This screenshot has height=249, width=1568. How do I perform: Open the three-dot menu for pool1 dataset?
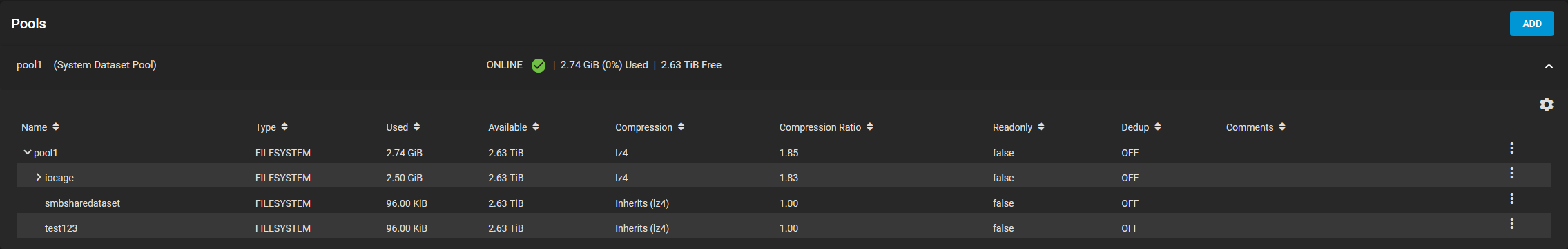tap(1511, 148)
